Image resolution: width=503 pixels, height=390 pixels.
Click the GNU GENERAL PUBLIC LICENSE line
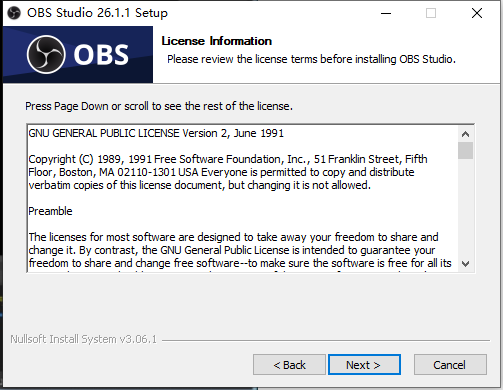coord(156,133)
